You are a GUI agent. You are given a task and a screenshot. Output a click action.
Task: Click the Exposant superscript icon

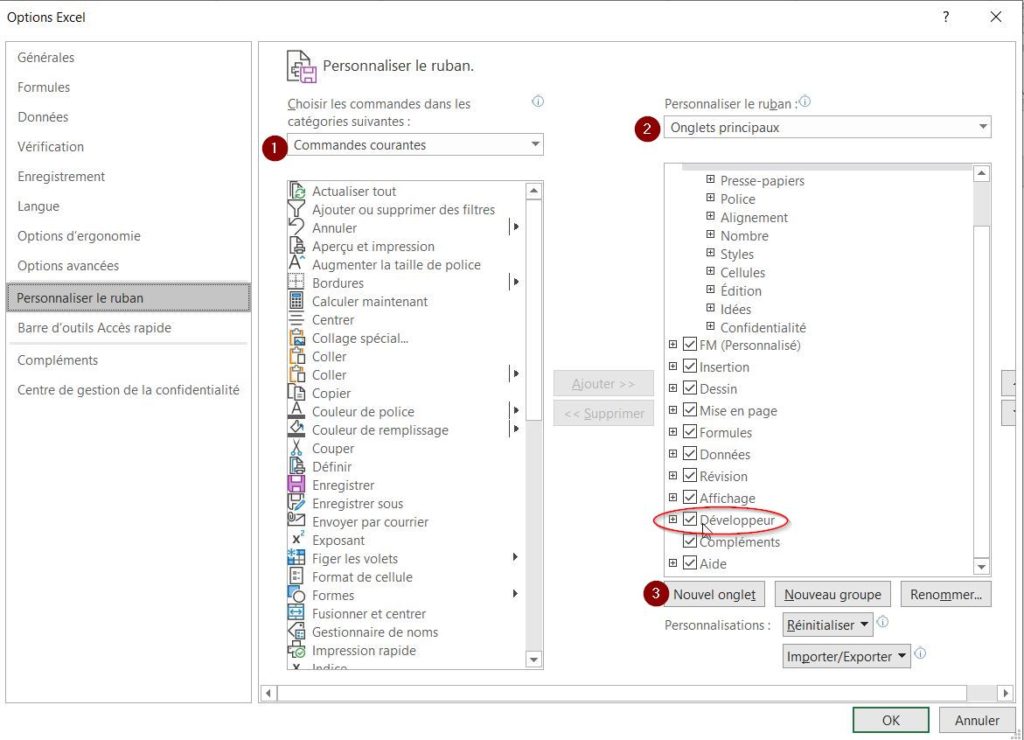[296, 539]
